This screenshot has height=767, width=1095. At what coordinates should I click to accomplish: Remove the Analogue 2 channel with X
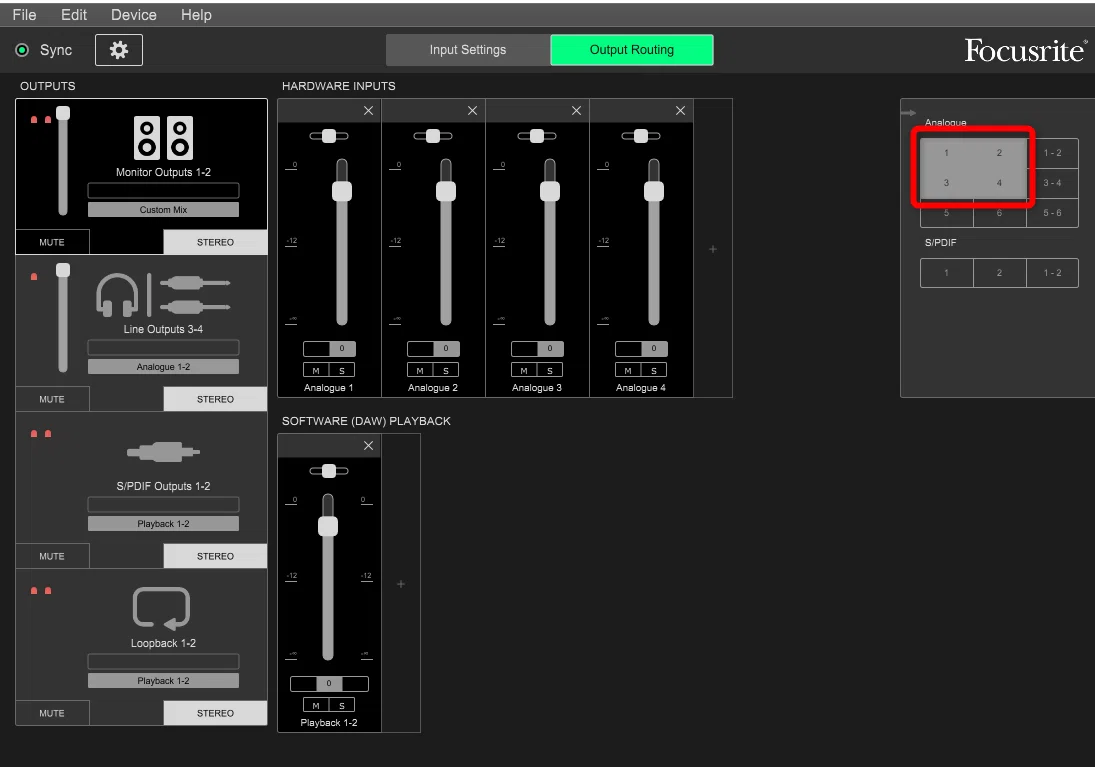pos(472,110)
